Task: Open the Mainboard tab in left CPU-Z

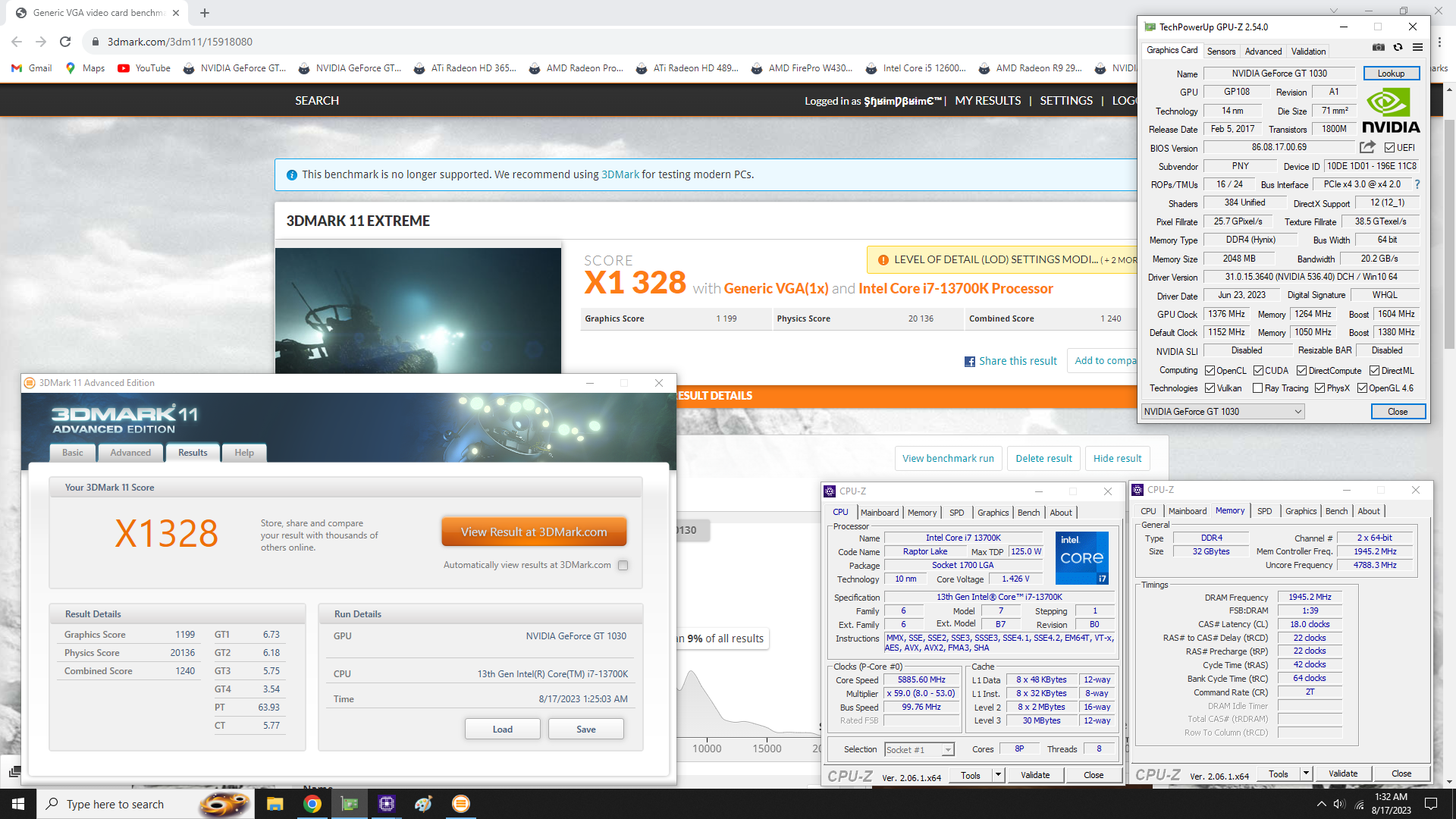Action: pos(880,513)
